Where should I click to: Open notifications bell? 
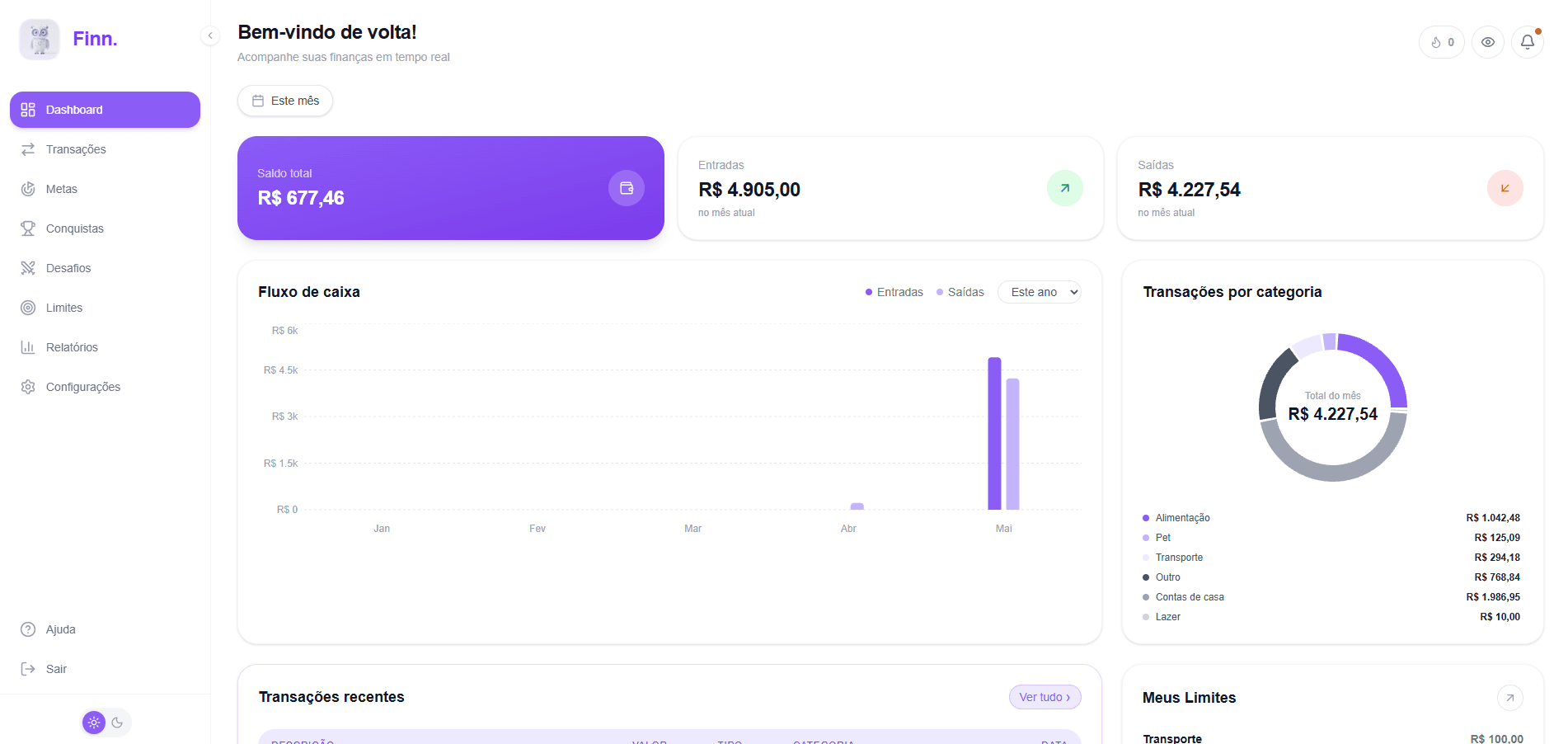pyautogui.click(x=1528, y=42)
